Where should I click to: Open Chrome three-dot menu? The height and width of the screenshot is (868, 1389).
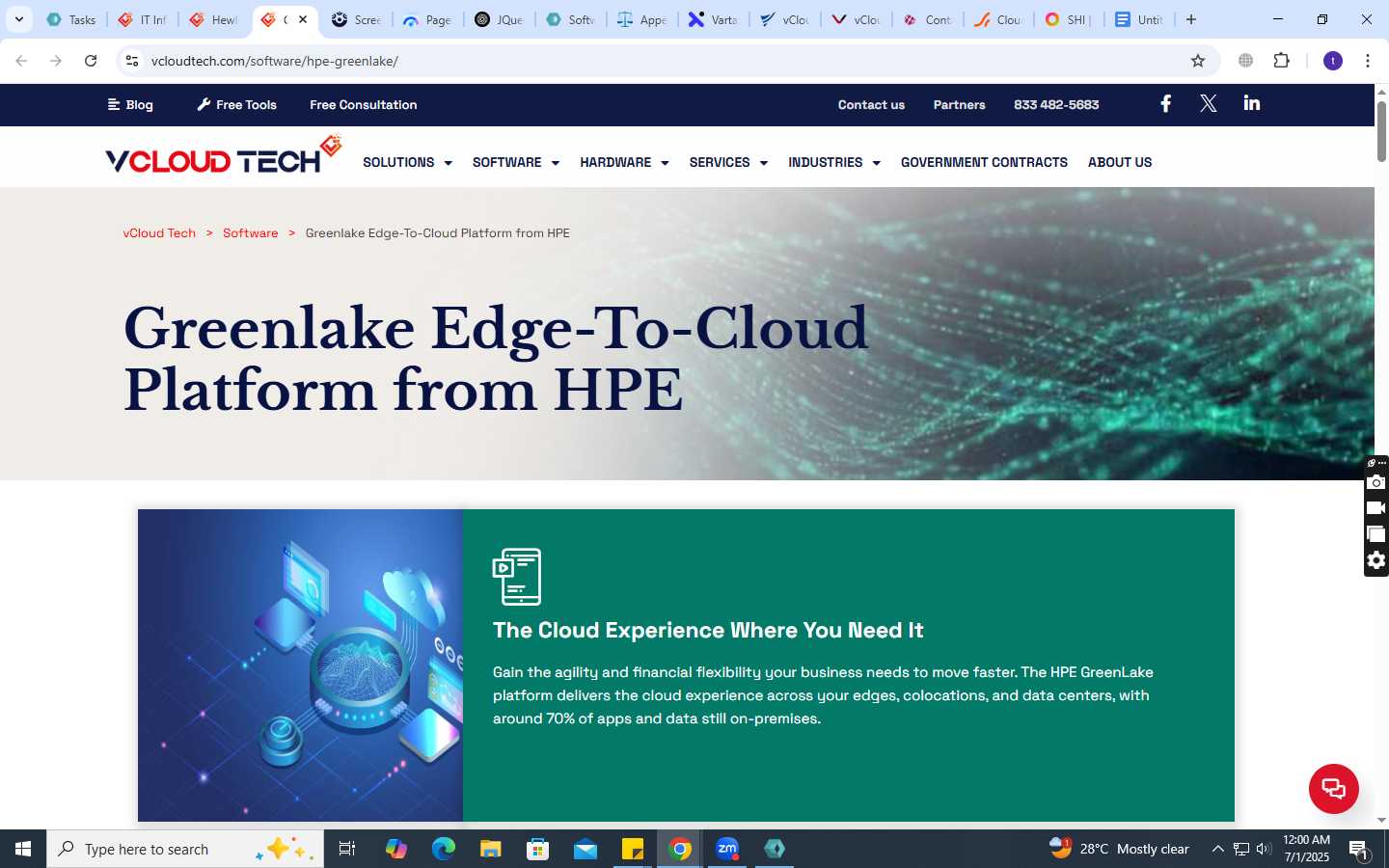[x=1368, y=61]
